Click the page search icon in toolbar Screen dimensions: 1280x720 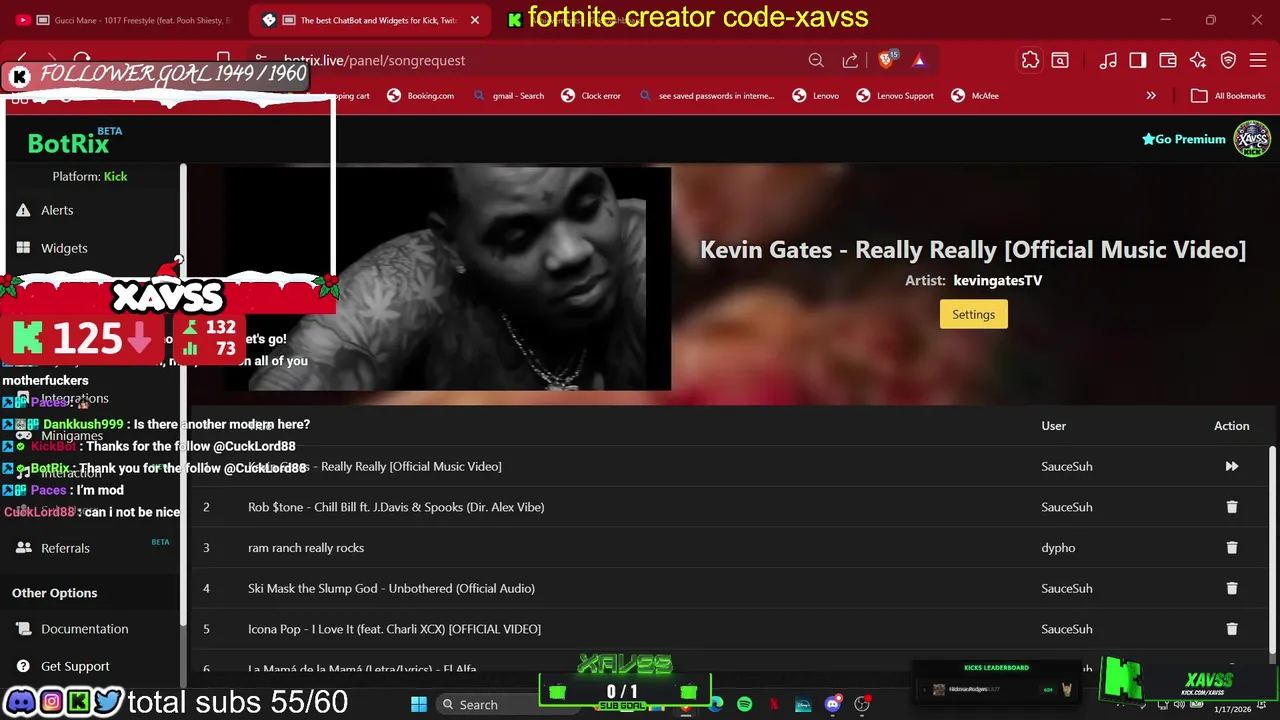1060,60
